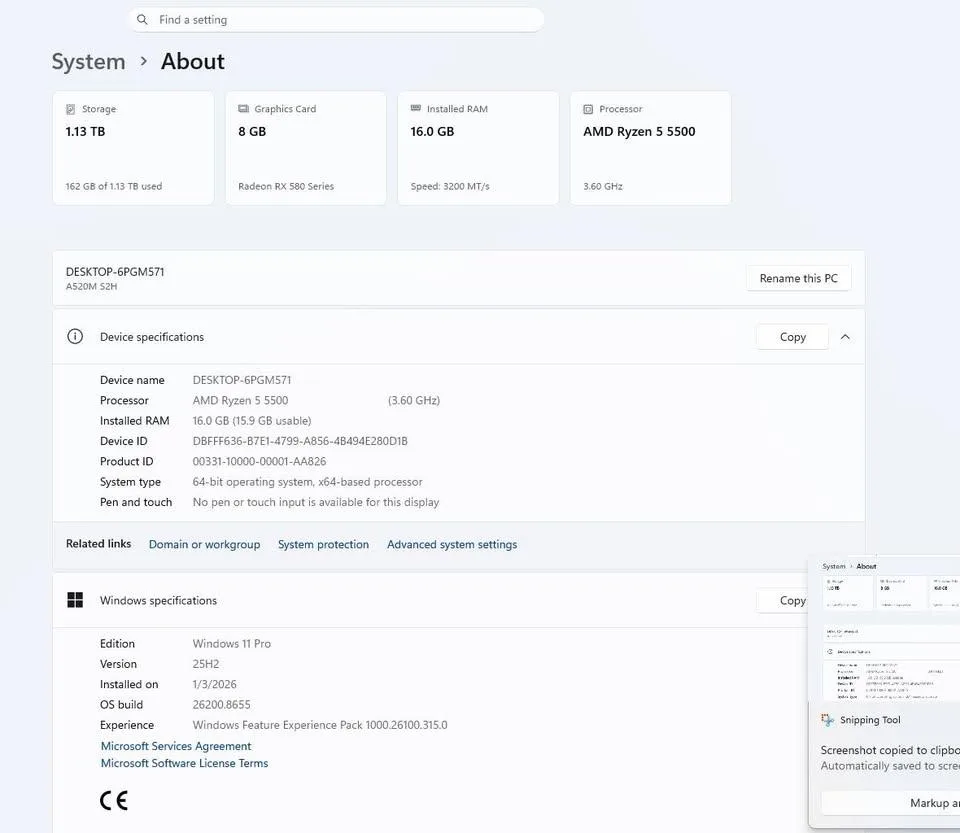Open the Installed RAM 16.0 GB card

click(x=478, y=148)
